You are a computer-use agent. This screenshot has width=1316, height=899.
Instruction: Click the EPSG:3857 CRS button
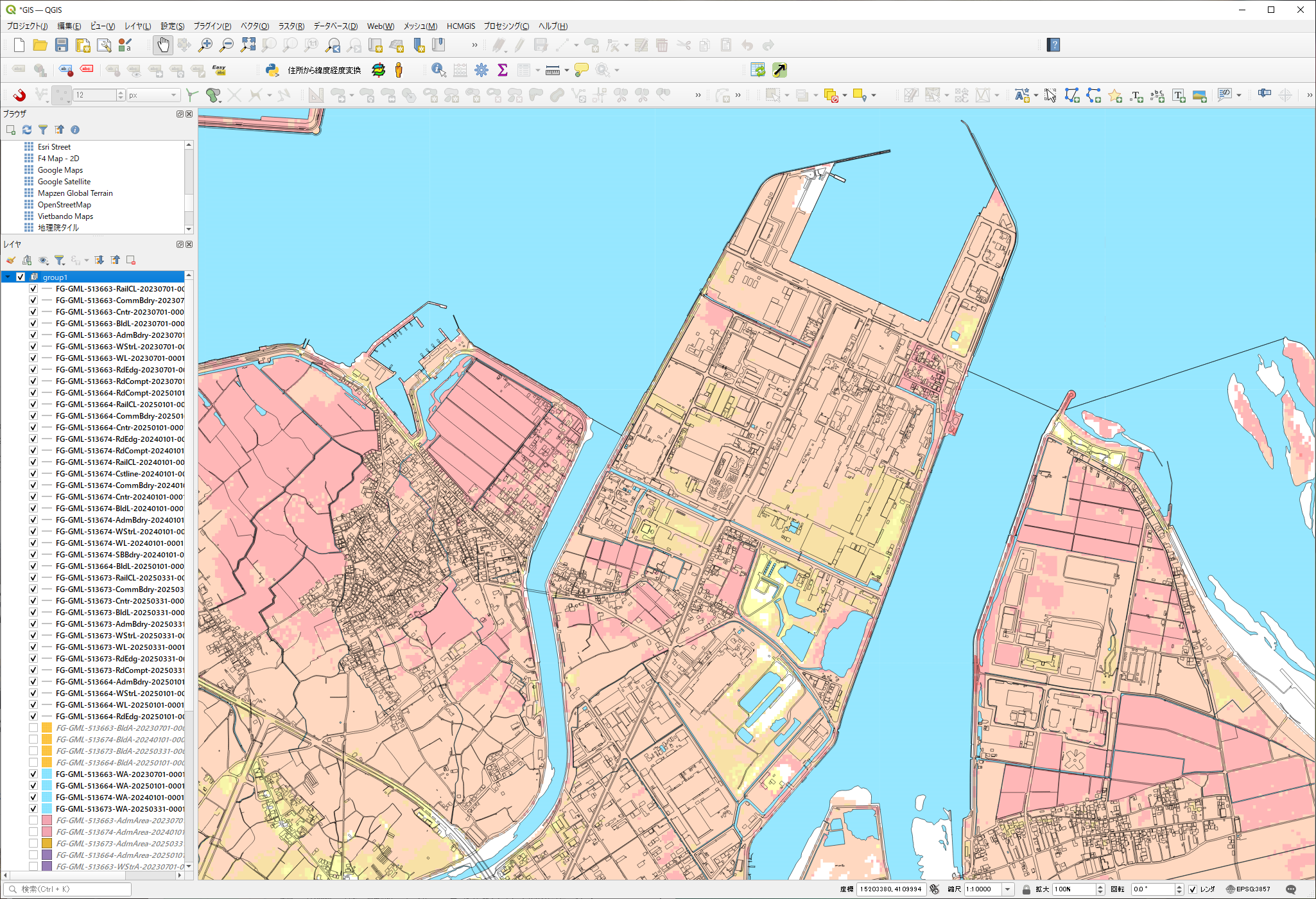[x=1248, y=889]
